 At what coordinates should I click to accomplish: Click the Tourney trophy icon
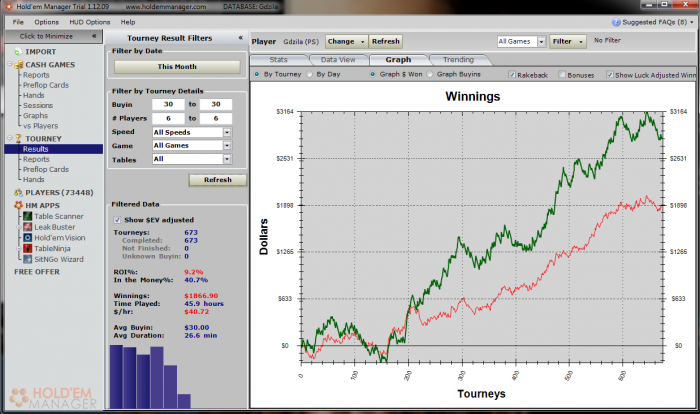tap(18, 139)
